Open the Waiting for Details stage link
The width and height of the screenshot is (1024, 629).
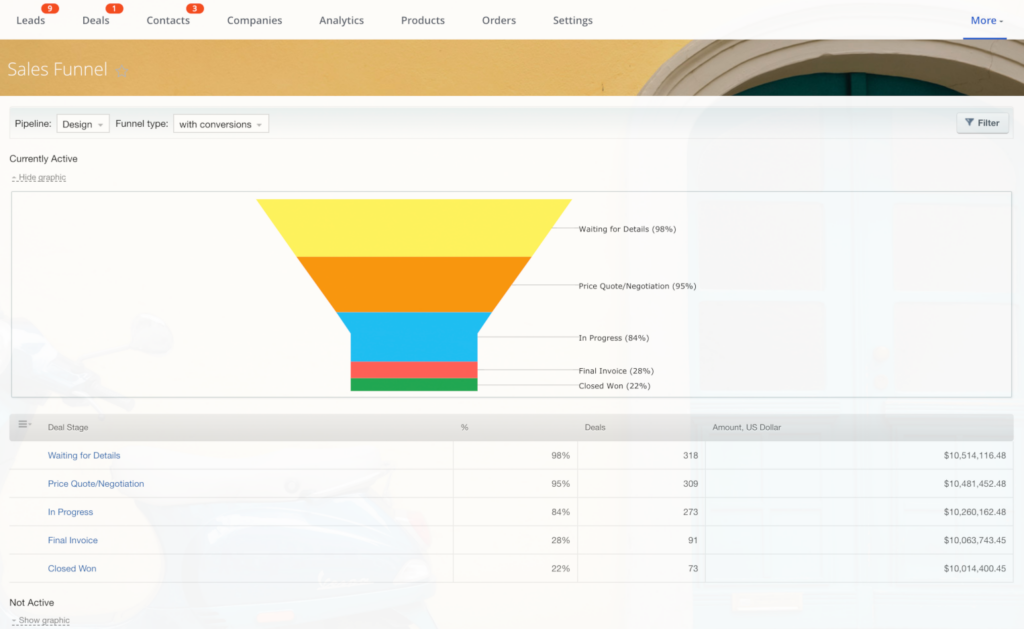pyautogui.click(x=84, y=456)
